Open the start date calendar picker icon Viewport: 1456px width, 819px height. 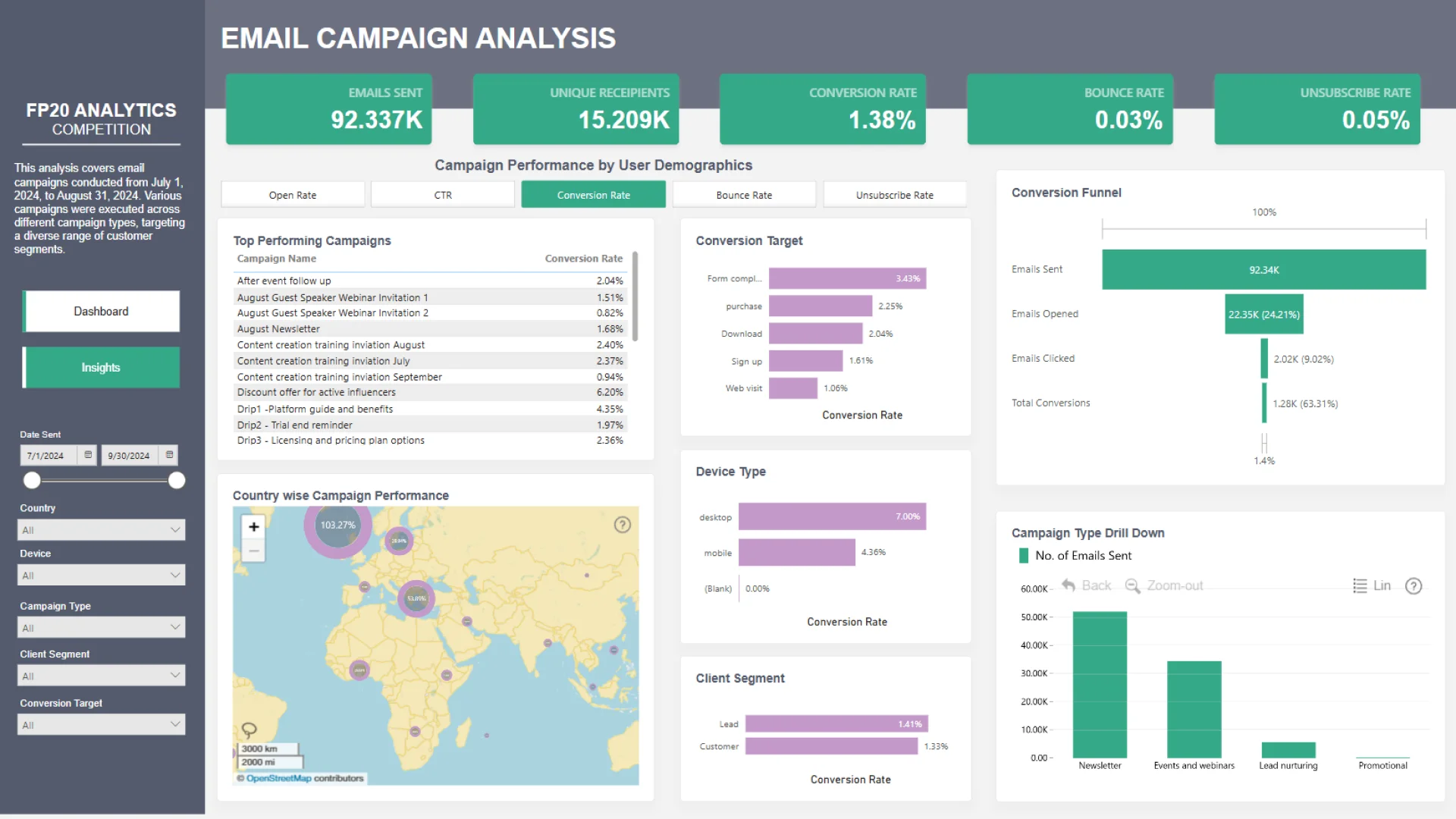tap(88, 455)
